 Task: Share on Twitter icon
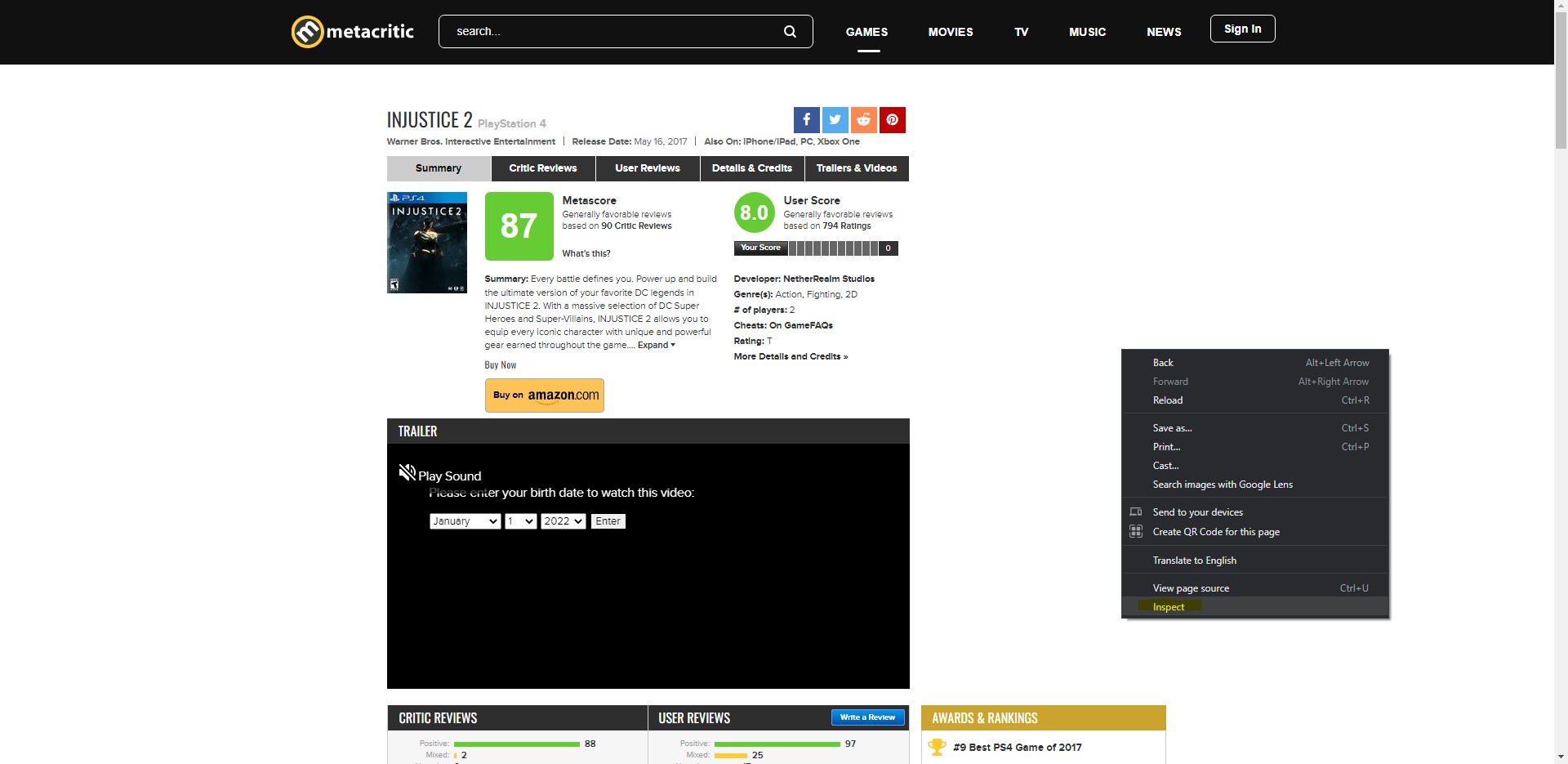[x=835, y=120]
